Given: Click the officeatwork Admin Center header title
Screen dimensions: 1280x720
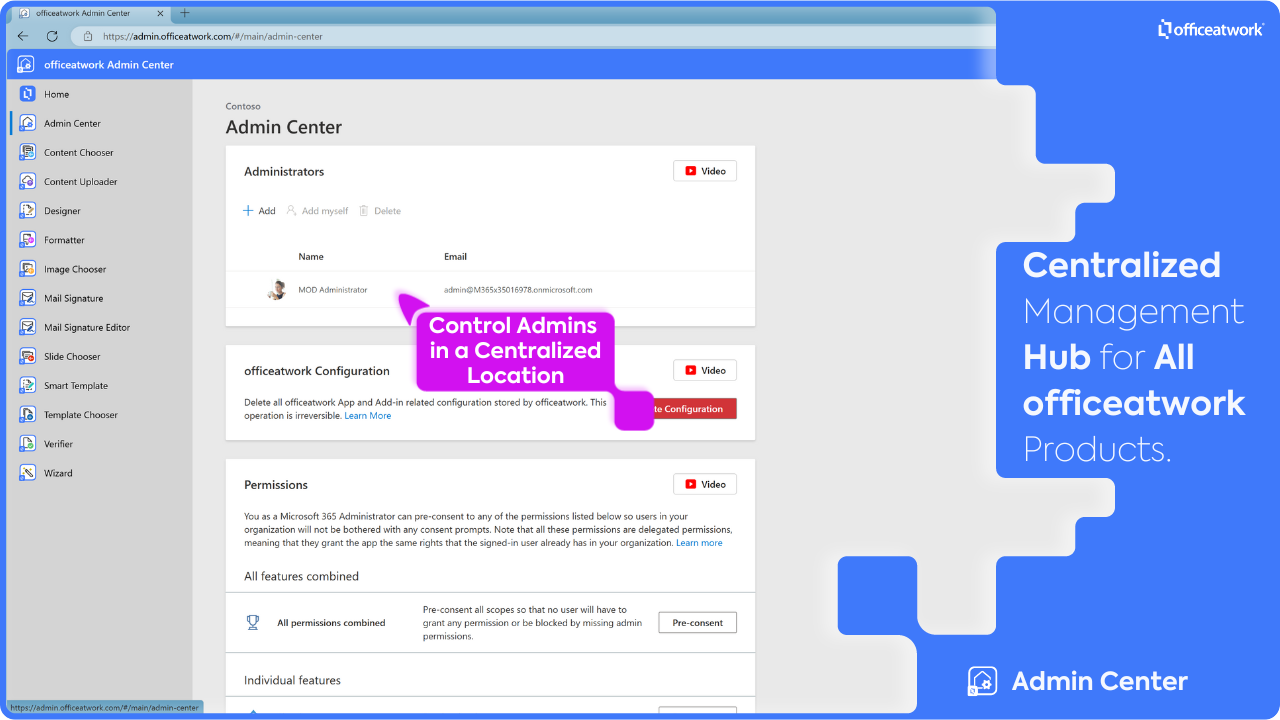Looking at the screenshot, I should [x=109, y=64].
